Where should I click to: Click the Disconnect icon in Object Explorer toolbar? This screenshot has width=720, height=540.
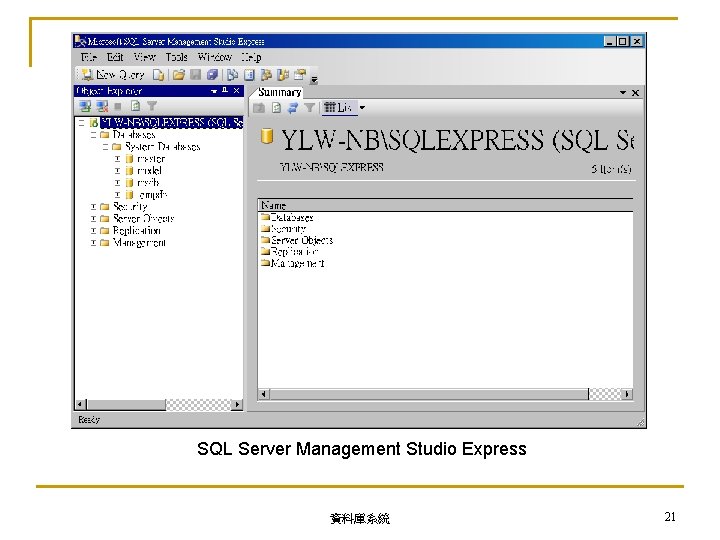pos(102,107)
